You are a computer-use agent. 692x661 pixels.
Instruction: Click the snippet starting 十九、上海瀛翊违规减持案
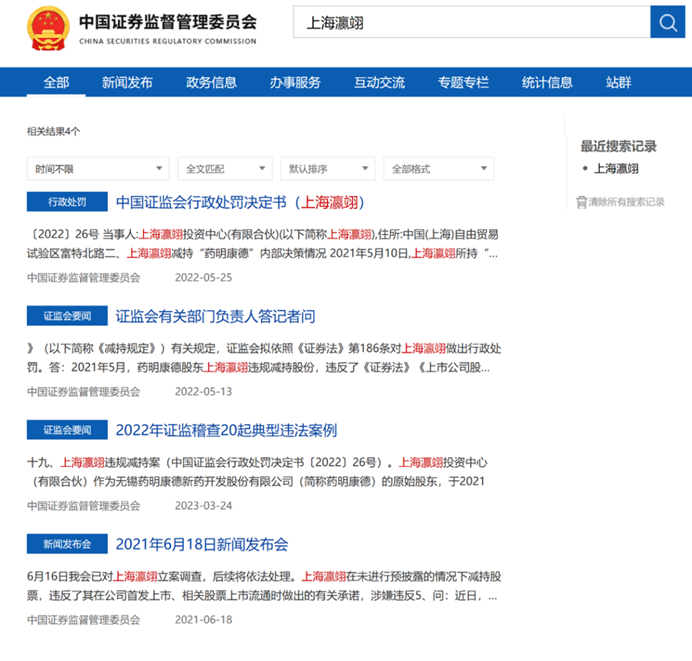[258, 472]
